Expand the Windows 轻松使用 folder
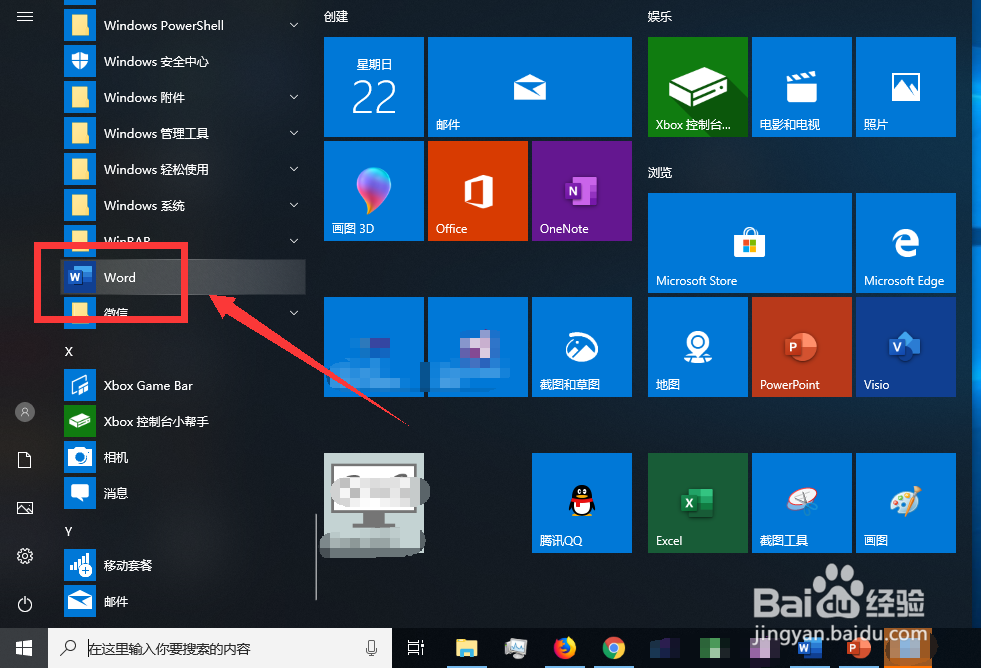The height and width of the screenshot is (668, 981). (x=183, y=170)
